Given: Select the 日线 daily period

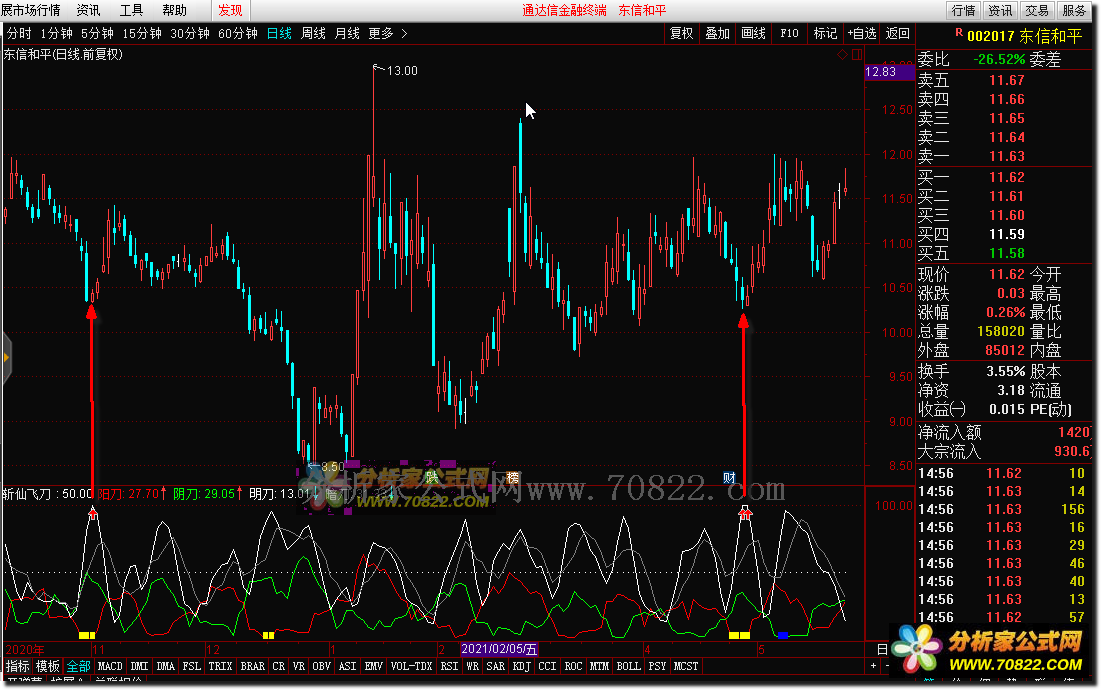Looking at the screenshot, I should pyautogui.click(x=279, y=33).
